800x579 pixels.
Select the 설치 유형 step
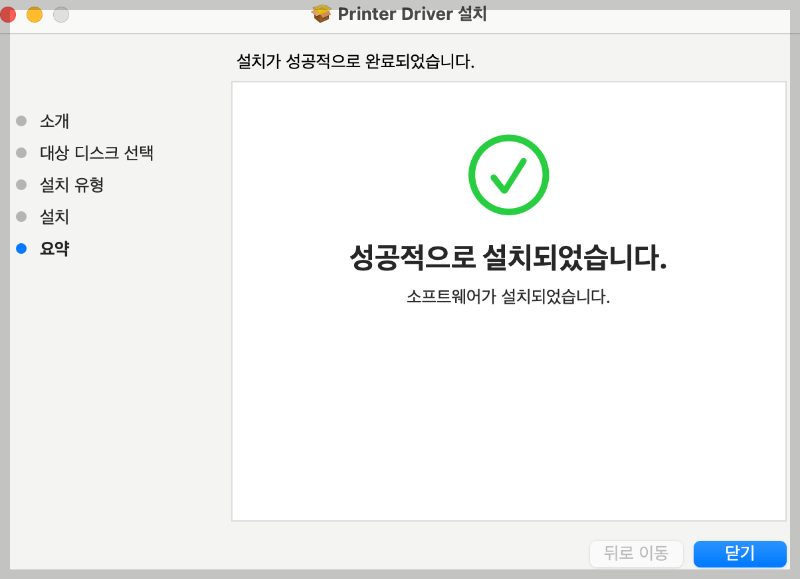pos(72,184)
